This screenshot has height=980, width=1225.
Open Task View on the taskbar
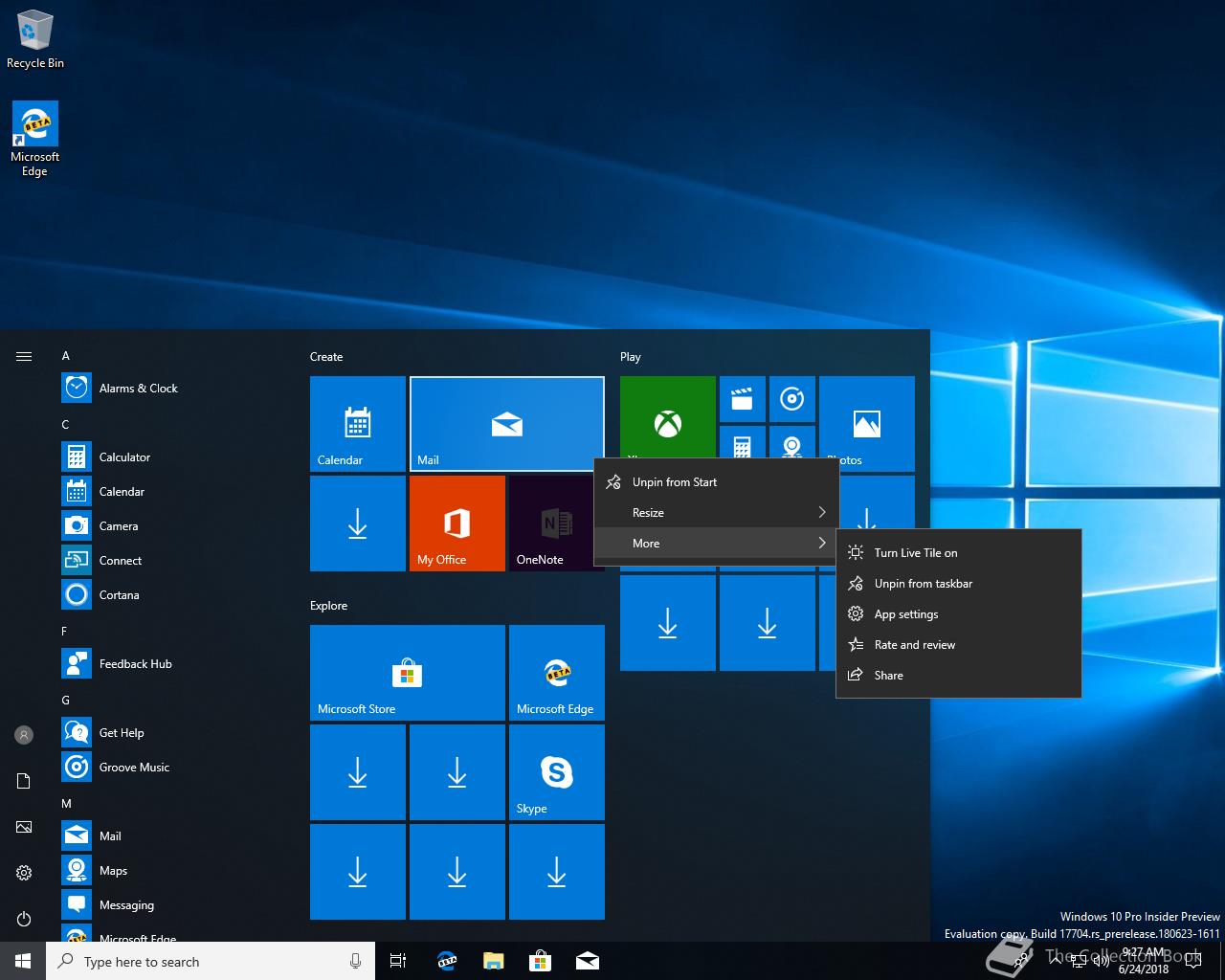coord(398,961)
